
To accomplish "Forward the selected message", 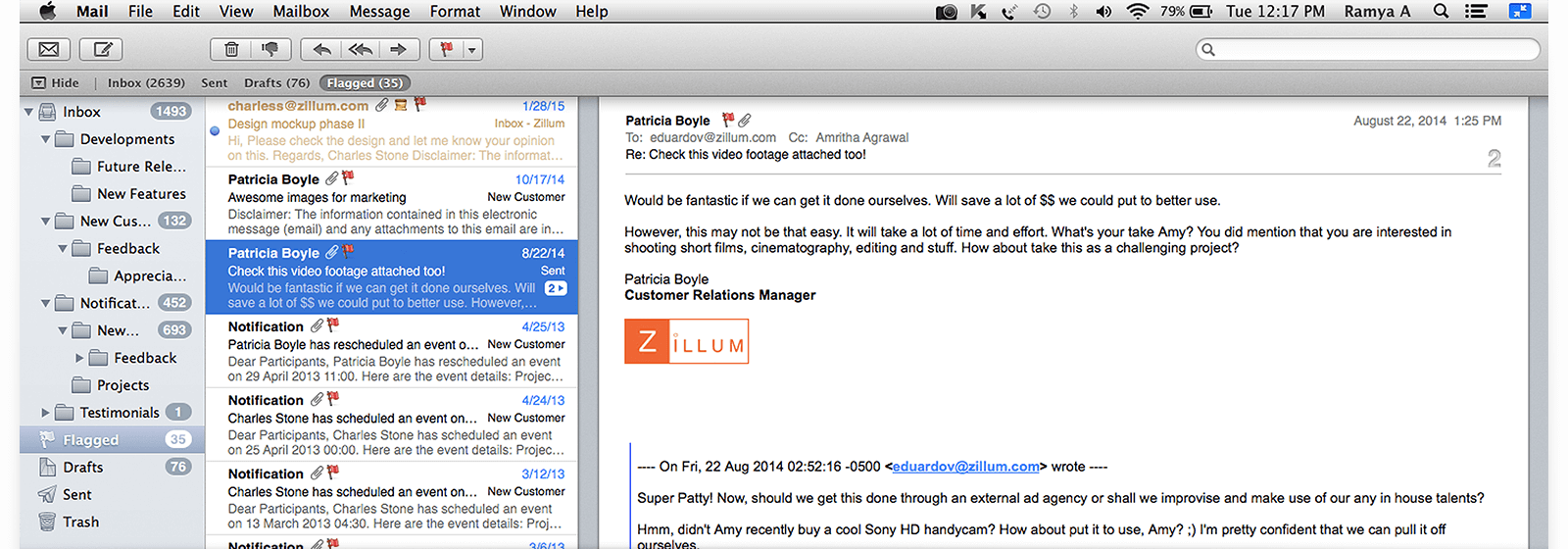I will [399, 49].
